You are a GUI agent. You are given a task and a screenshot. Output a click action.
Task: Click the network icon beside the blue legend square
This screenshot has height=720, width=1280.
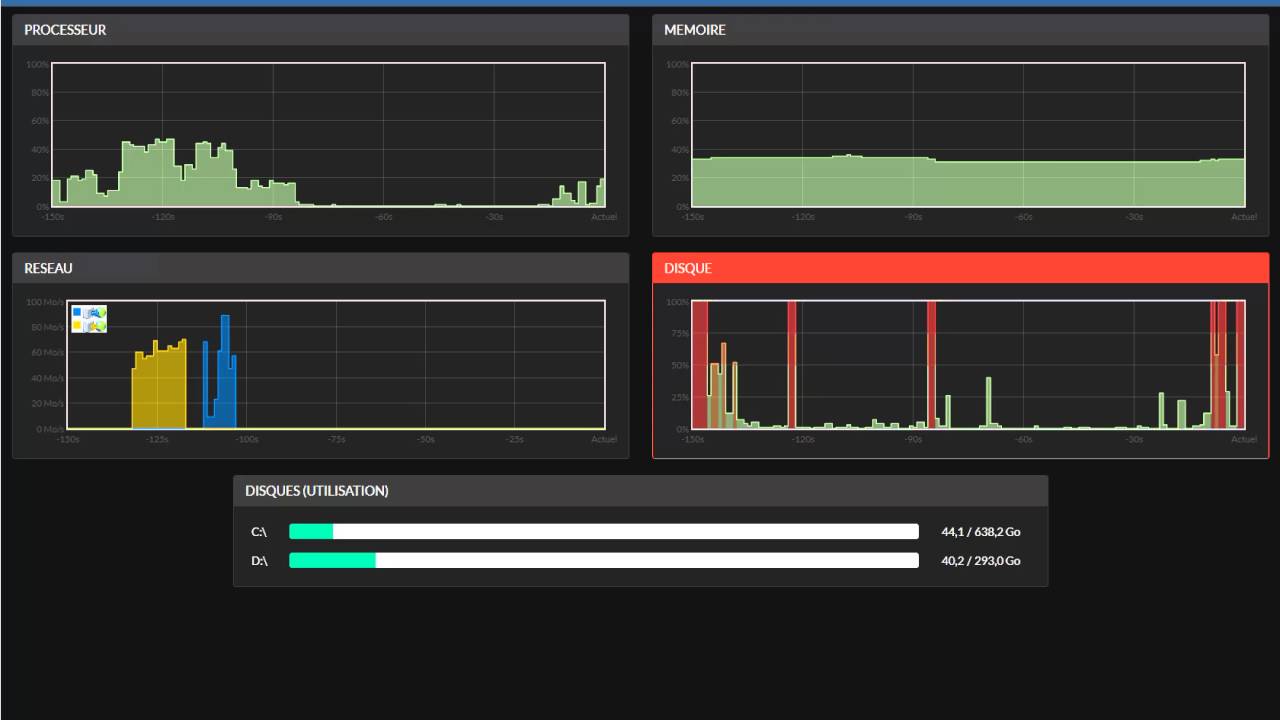click(96, 313)
